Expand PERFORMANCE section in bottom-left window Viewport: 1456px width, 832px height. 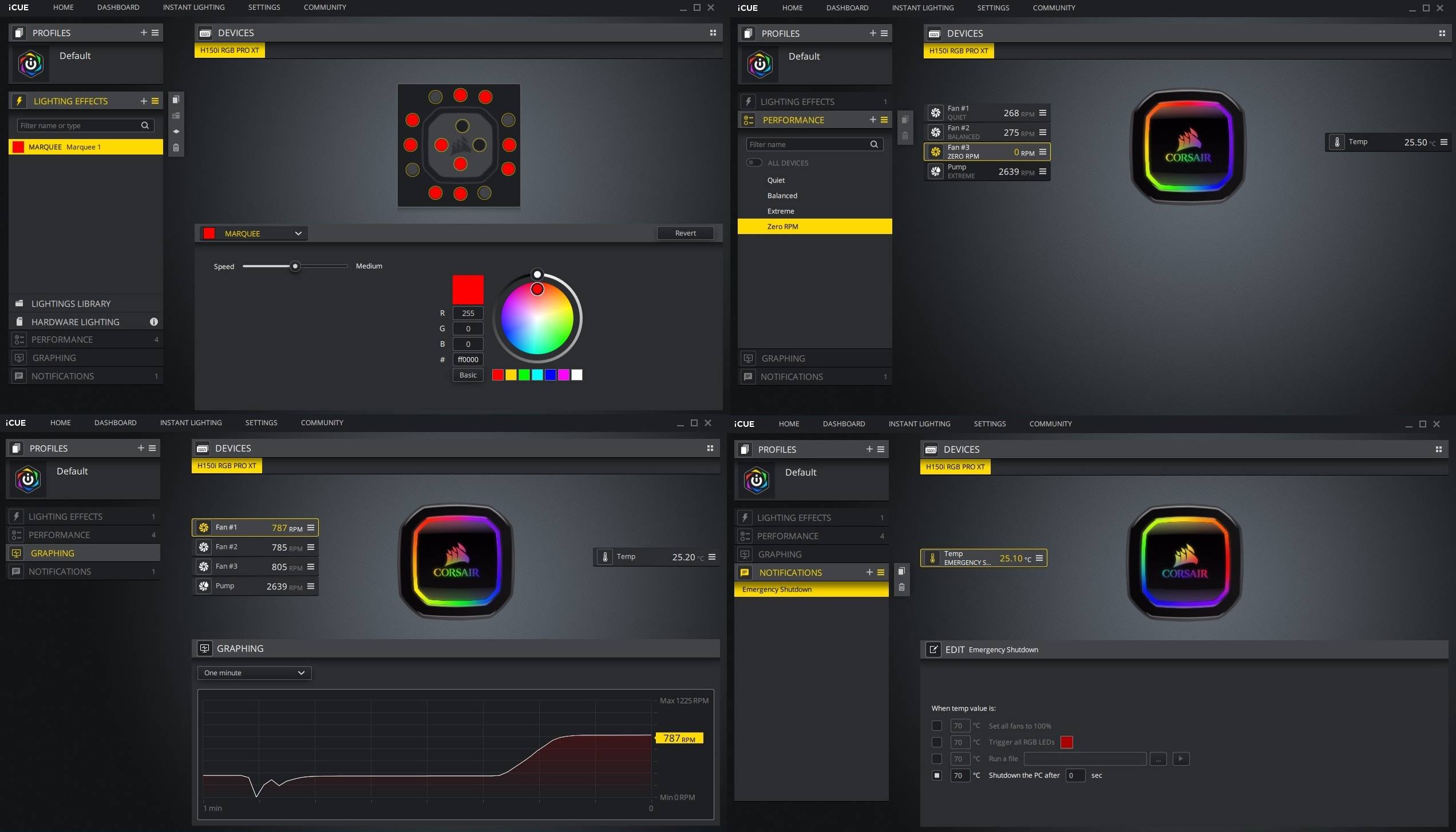pos(83,534)
